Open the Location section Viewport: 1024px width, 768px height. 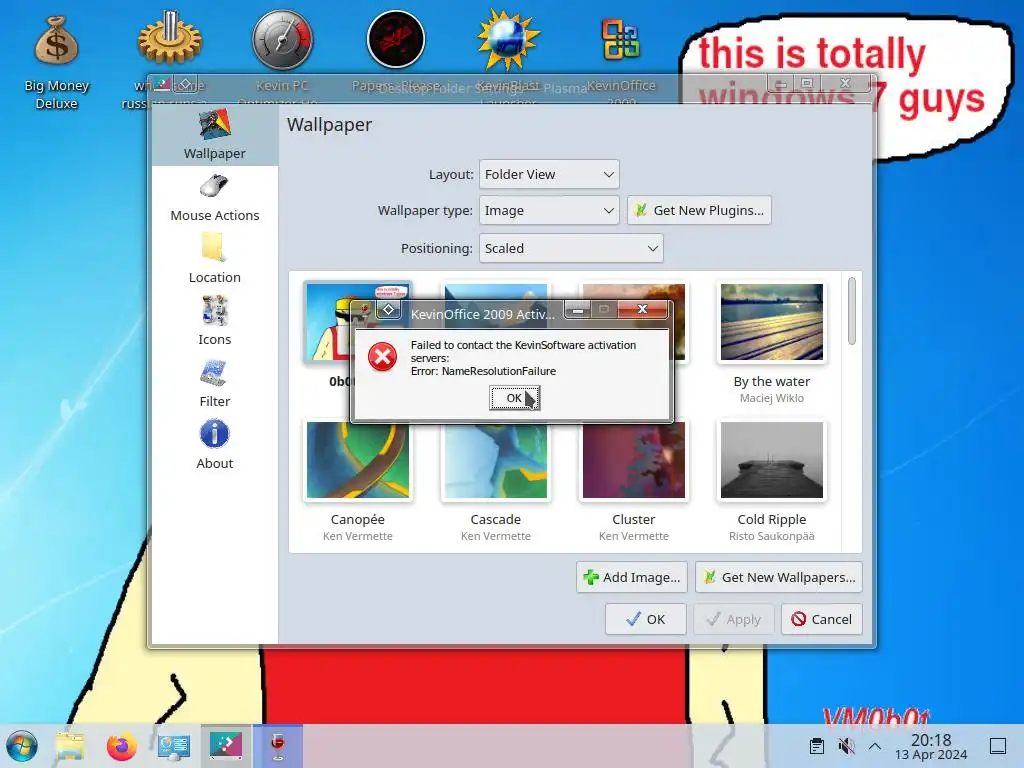pos(215,259)
